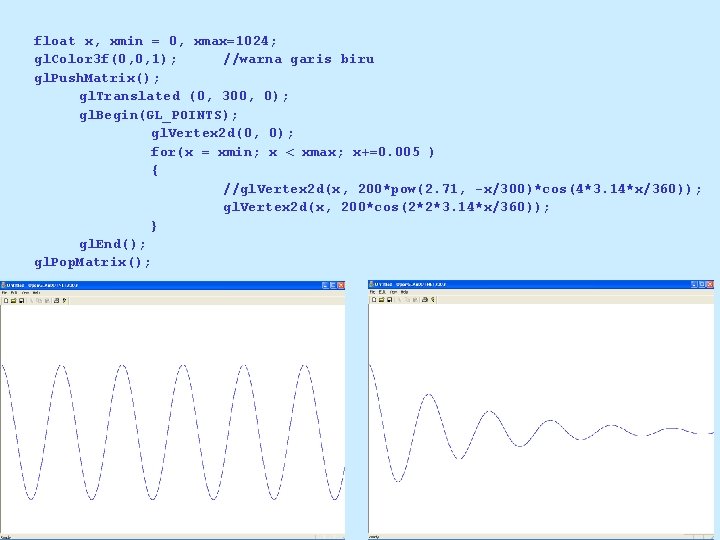Close the right damped wave window
This screenshot has width=720, height=540.
point(710,284)
